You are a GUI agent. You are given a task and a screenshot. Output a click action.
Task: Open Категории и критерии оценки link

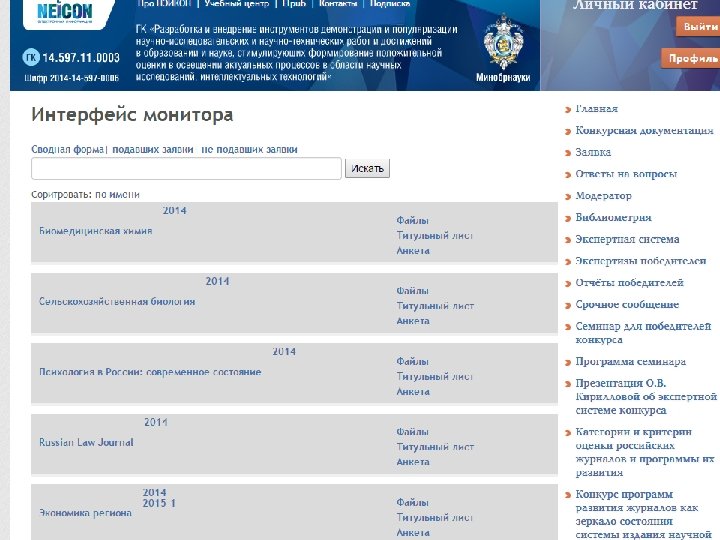645,452
